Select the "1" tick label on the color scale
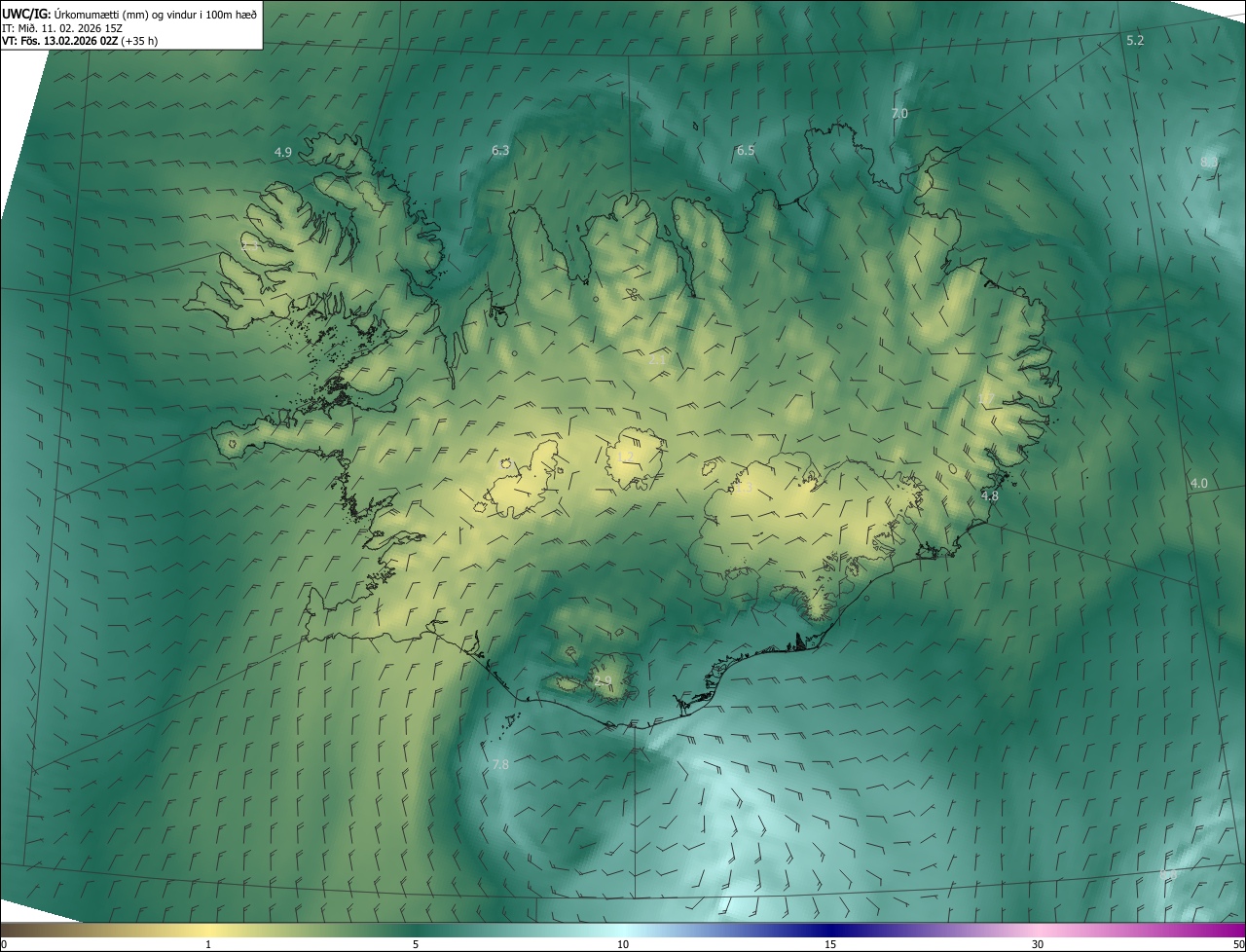 point(208,945)
